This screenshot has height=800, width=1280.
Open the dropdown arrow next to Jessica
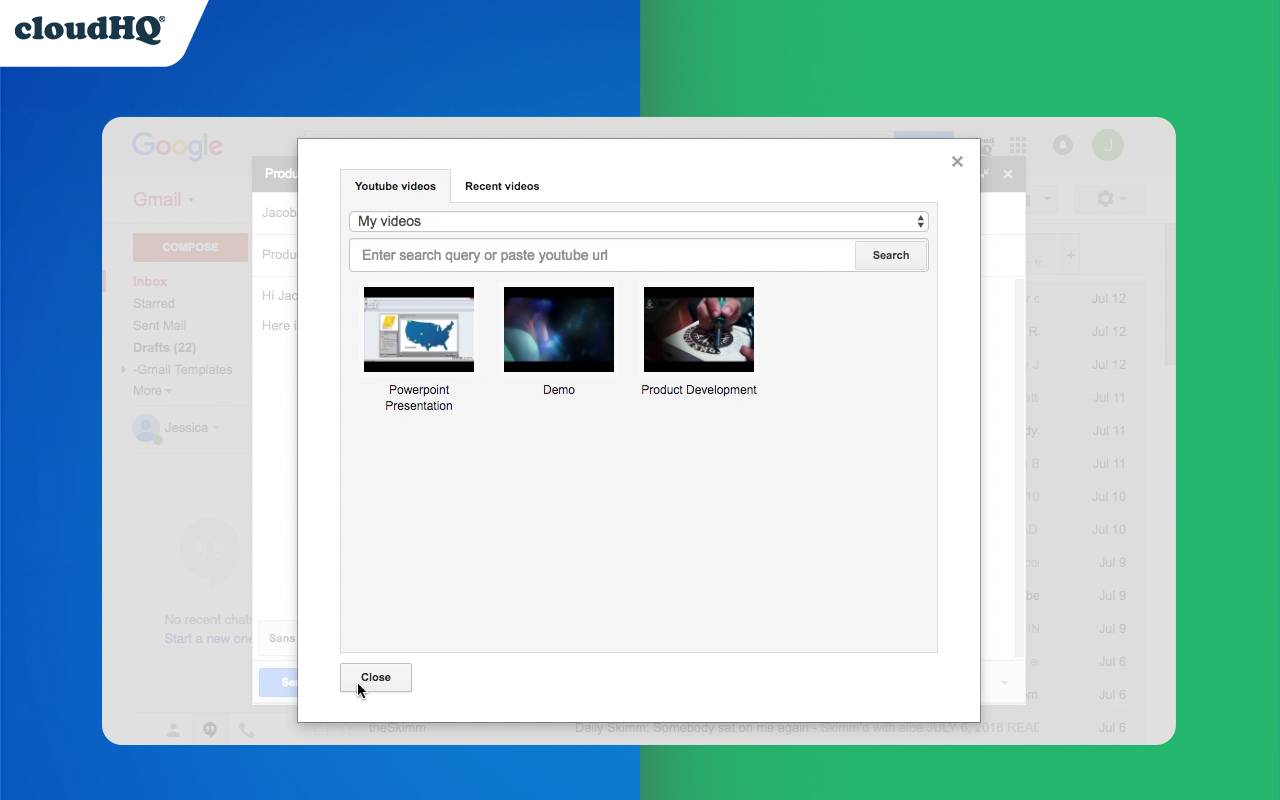pyautogui.click(x=216, y=428)
